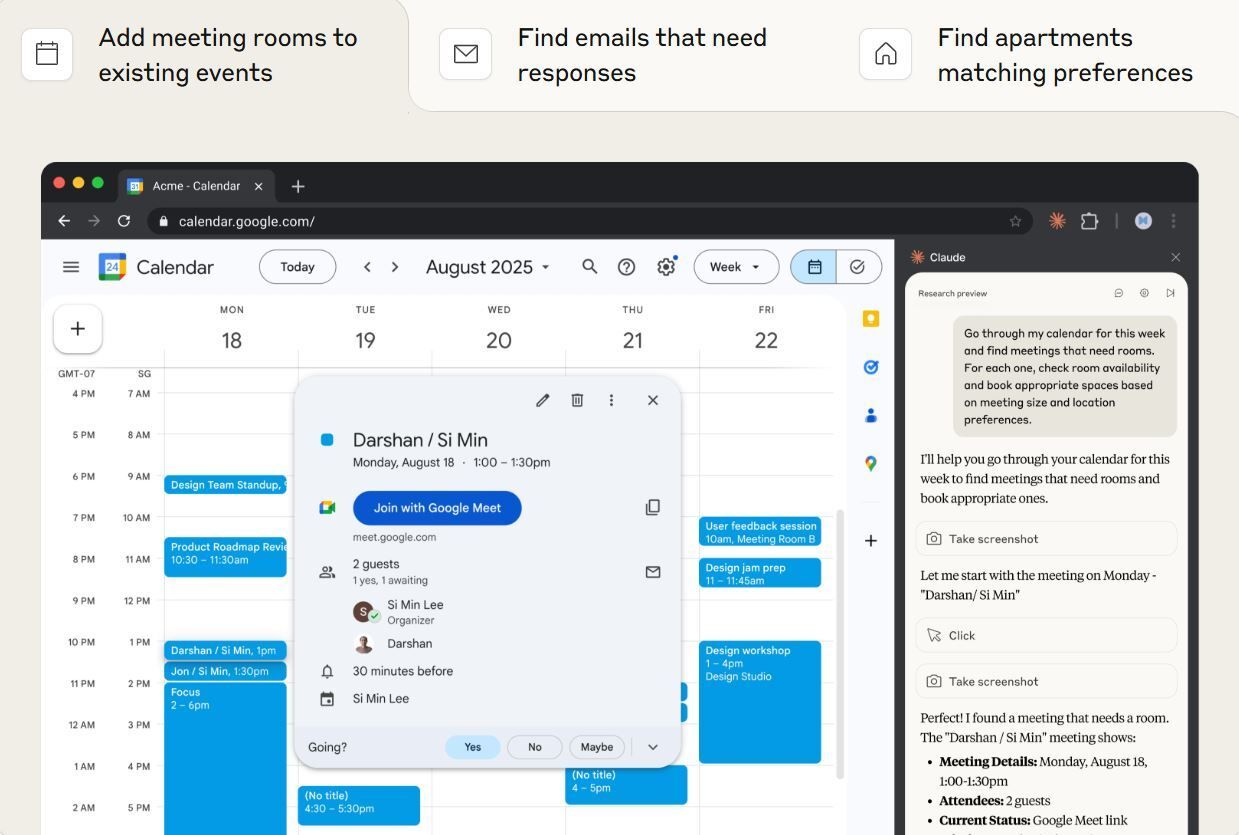Open Google Maps in side panel
The image size is (1239, 835).
pyautogui.click(x=871, y=464)
